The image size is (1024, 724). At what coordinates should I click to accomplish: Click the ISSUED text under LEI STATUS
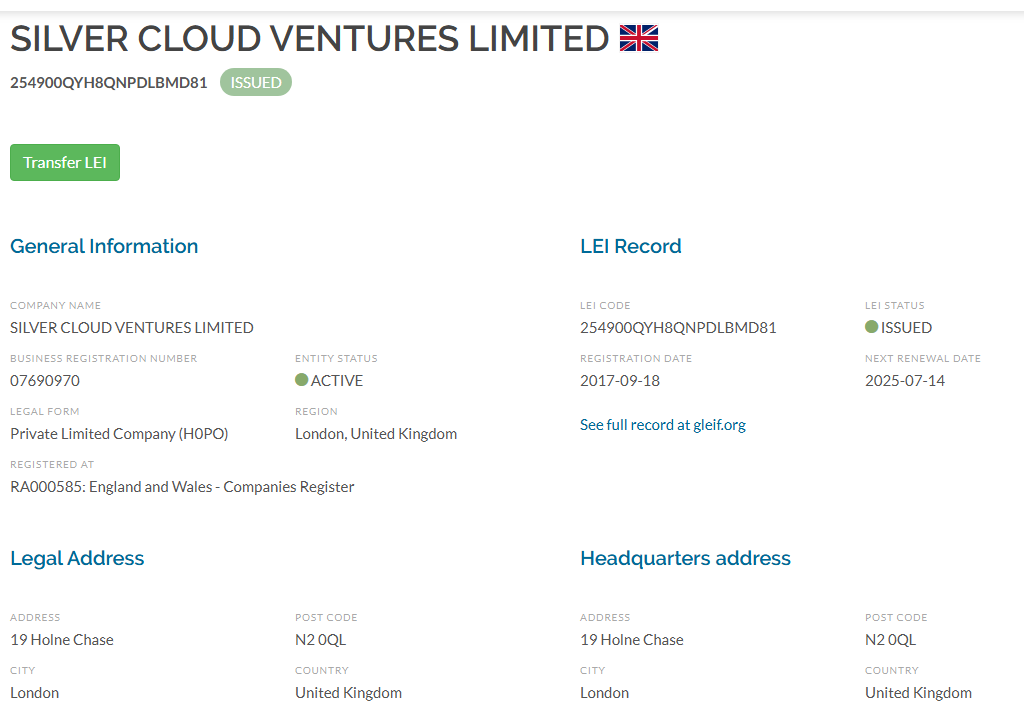[906, 328]
